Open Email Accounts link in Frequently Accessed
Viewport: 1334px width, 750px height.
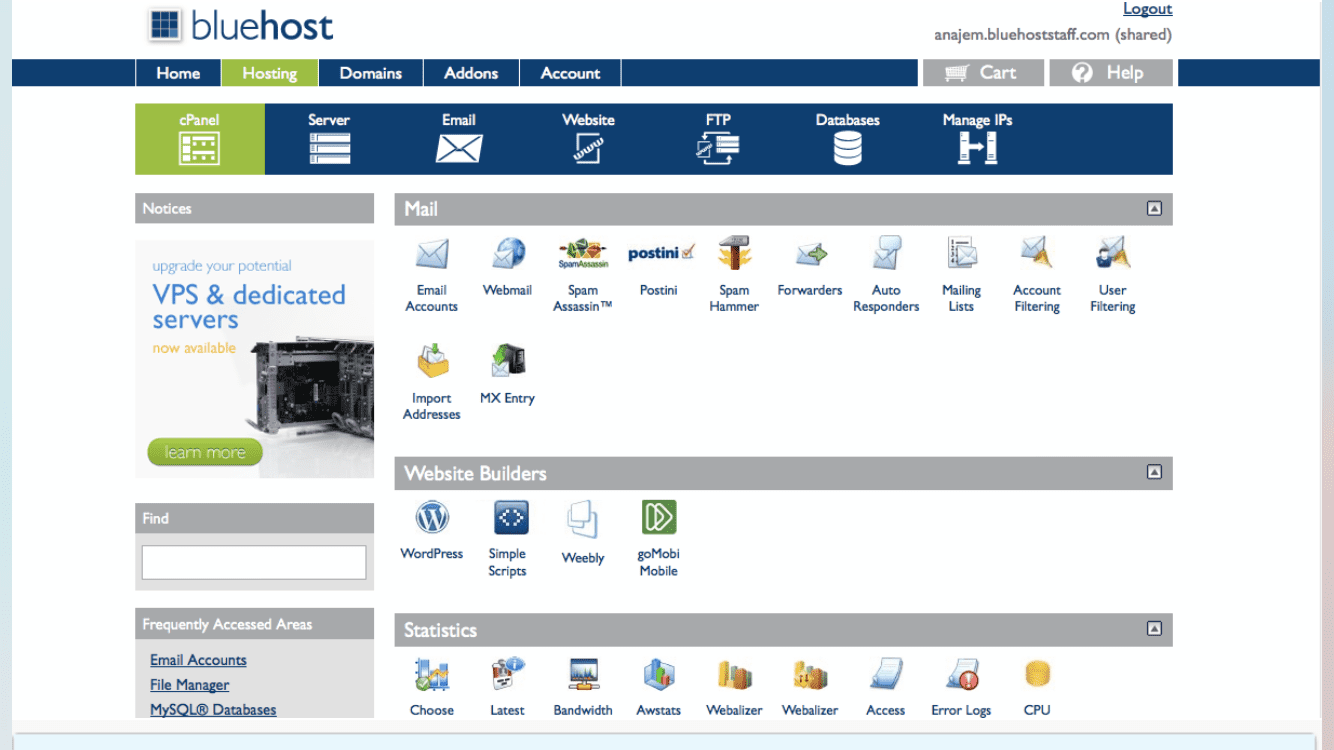pos(198,660)
